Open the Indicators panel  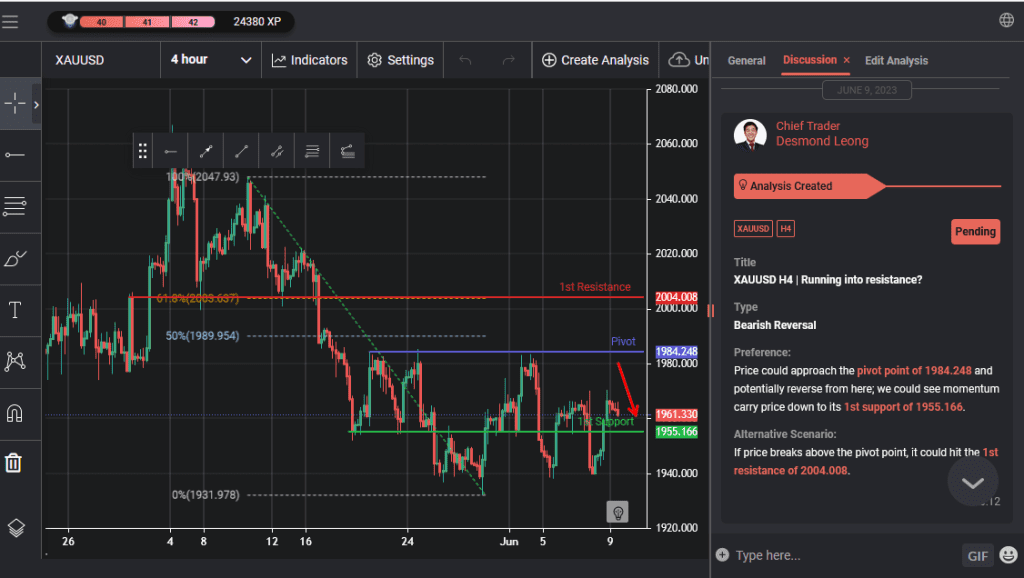coord(309,60)
